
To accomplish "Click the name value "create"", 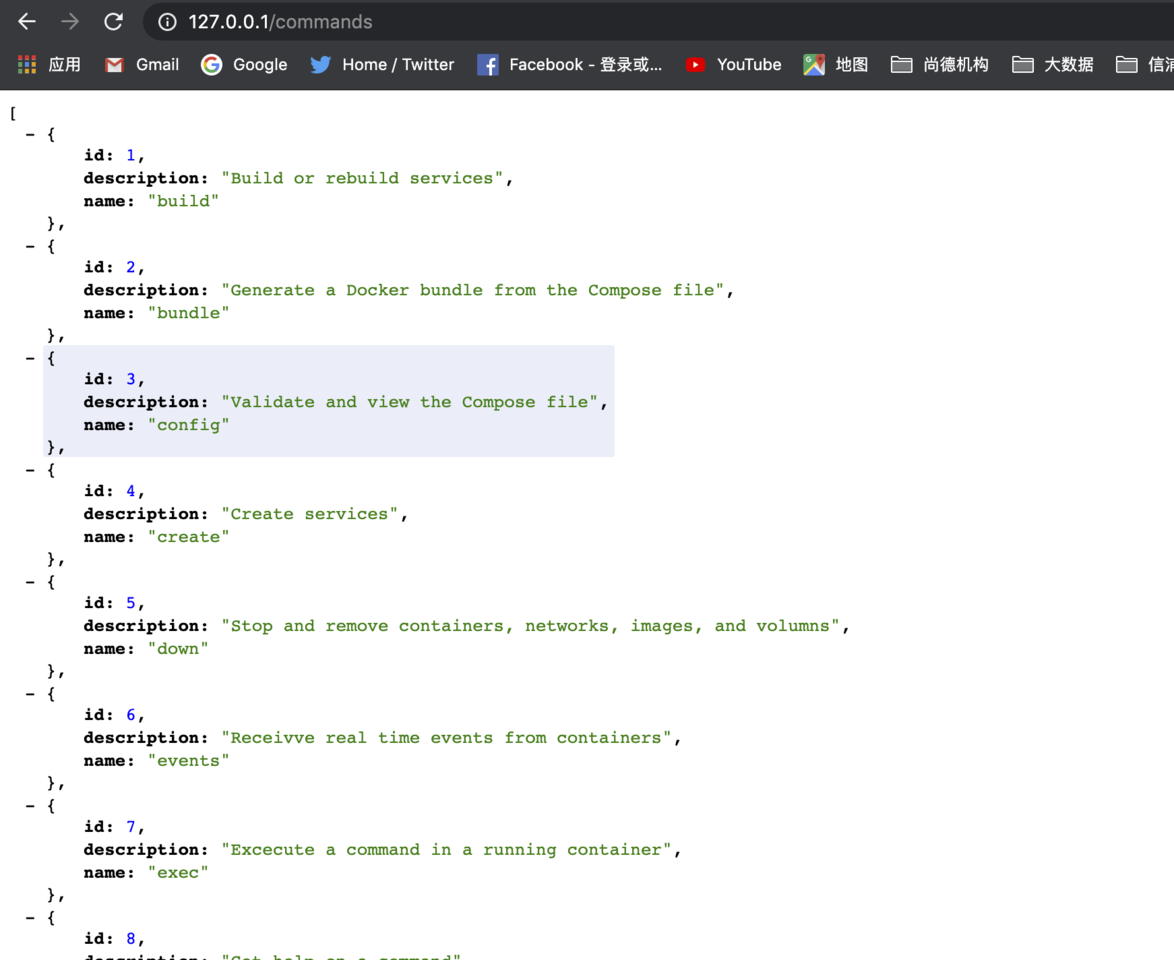I will [x=189, y=537].
